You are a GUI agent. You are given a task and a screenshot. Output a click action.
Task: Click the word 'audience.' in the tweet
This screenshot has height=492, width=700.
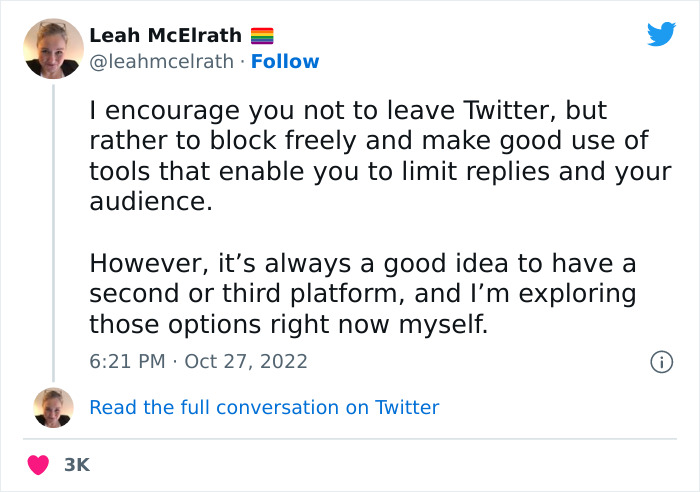point(151,202)
